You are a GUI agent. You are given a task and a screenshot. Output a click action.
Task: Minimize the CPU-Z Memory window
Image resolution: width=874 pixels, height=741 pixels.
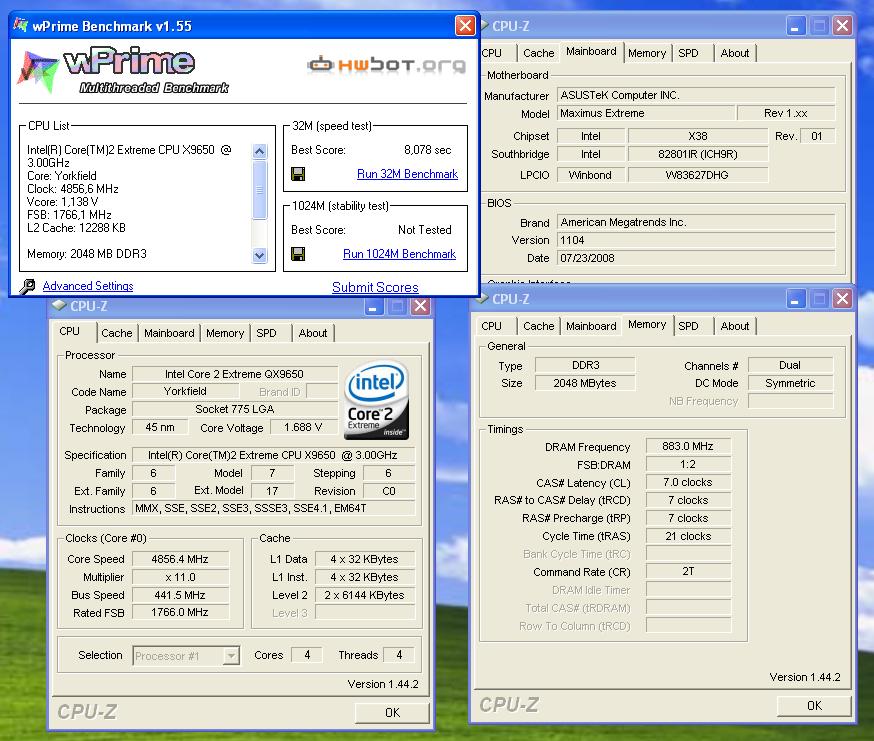[x=795, y=299]
